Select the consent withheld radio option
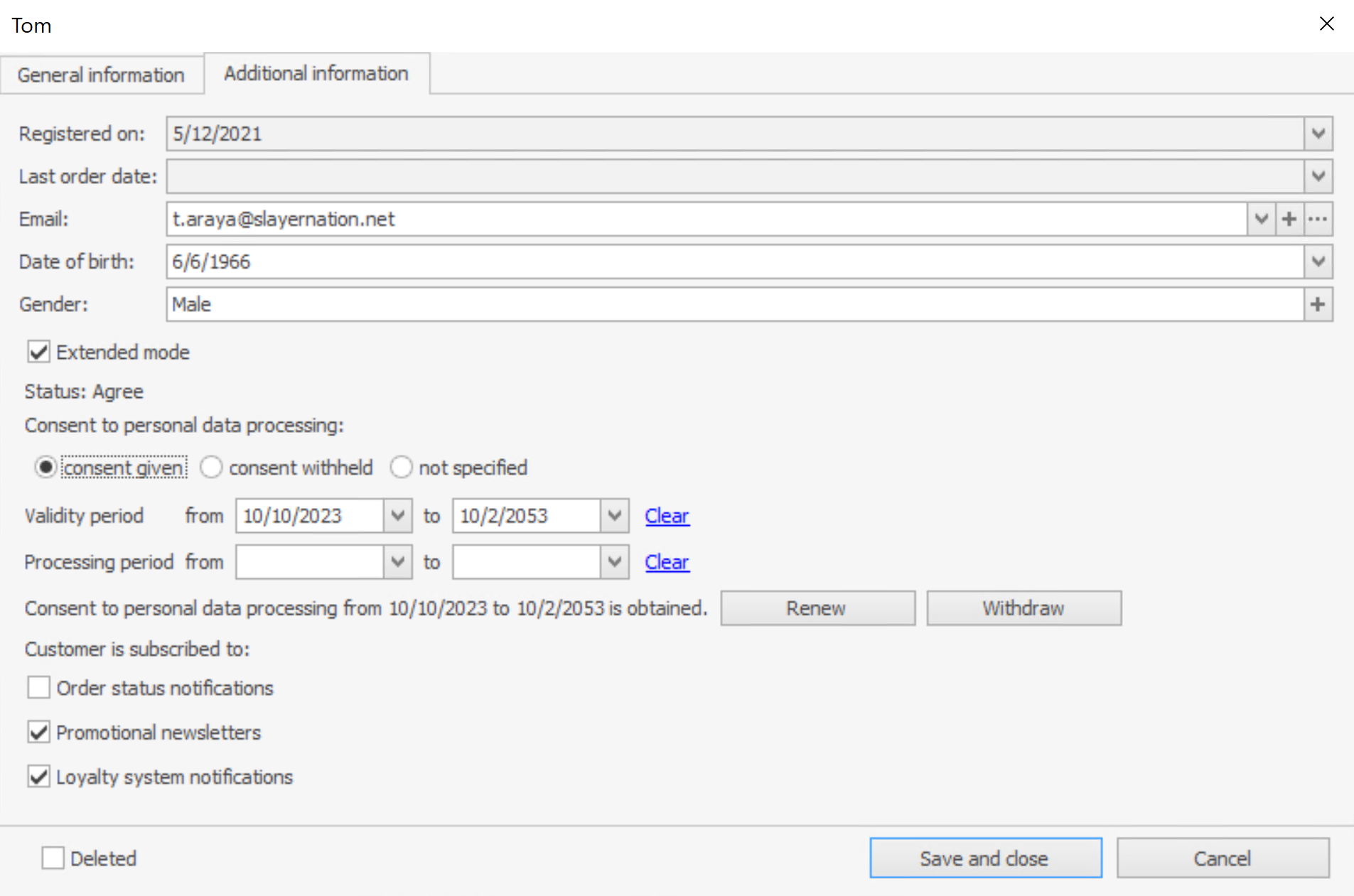1354x896 pixels. tap(212, 468)
